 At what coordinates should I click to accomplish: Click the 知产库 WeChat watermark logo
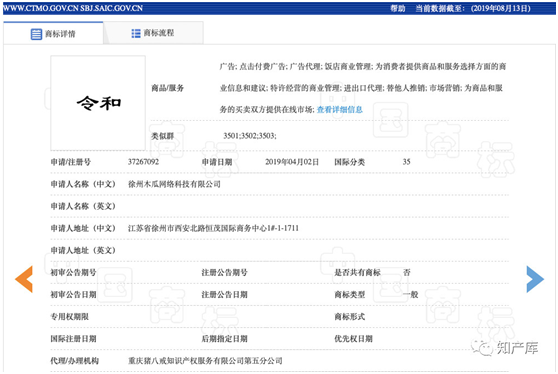[x=505, y=347]
